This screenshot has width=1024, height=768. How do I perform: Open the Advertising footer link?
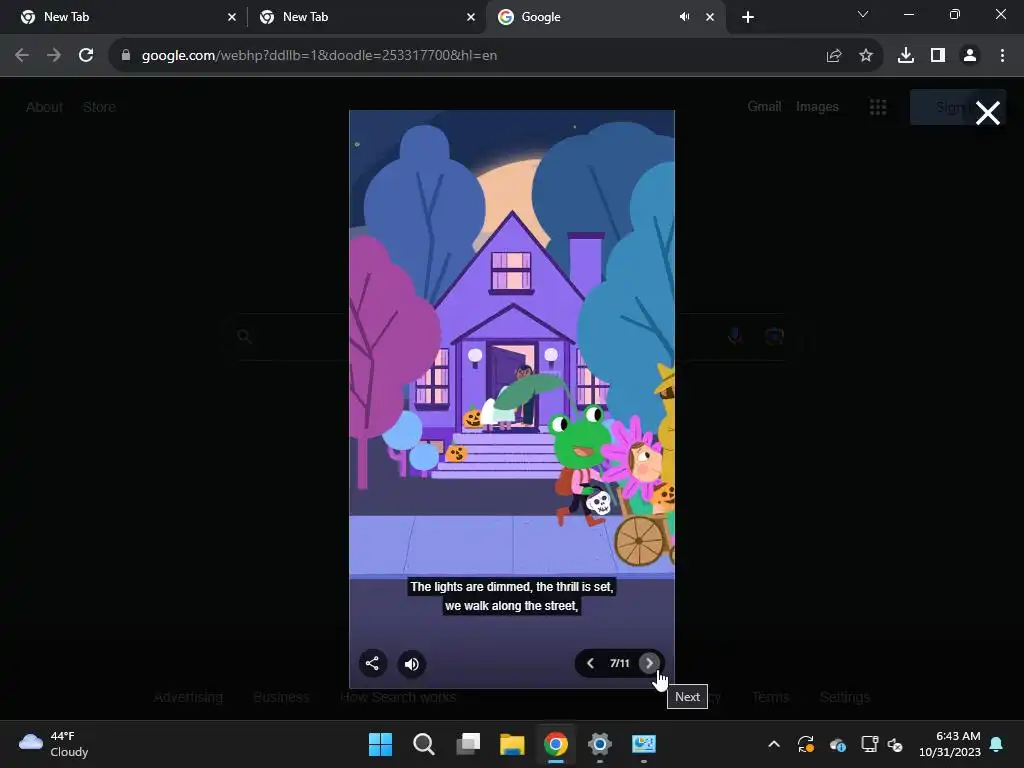(188, 697)
